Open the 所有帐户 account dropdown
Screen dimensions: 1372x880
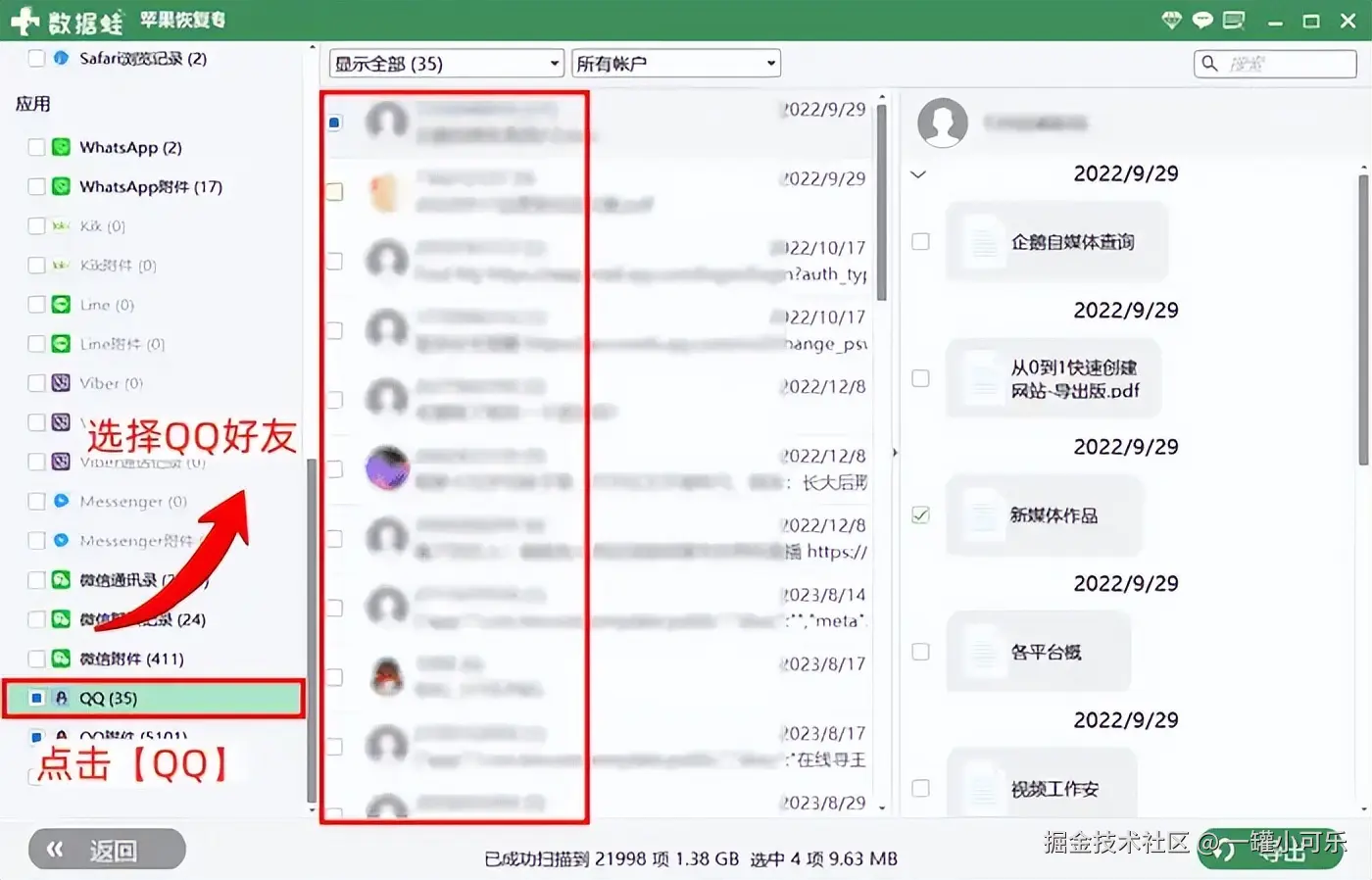click(x=676, y=64)
